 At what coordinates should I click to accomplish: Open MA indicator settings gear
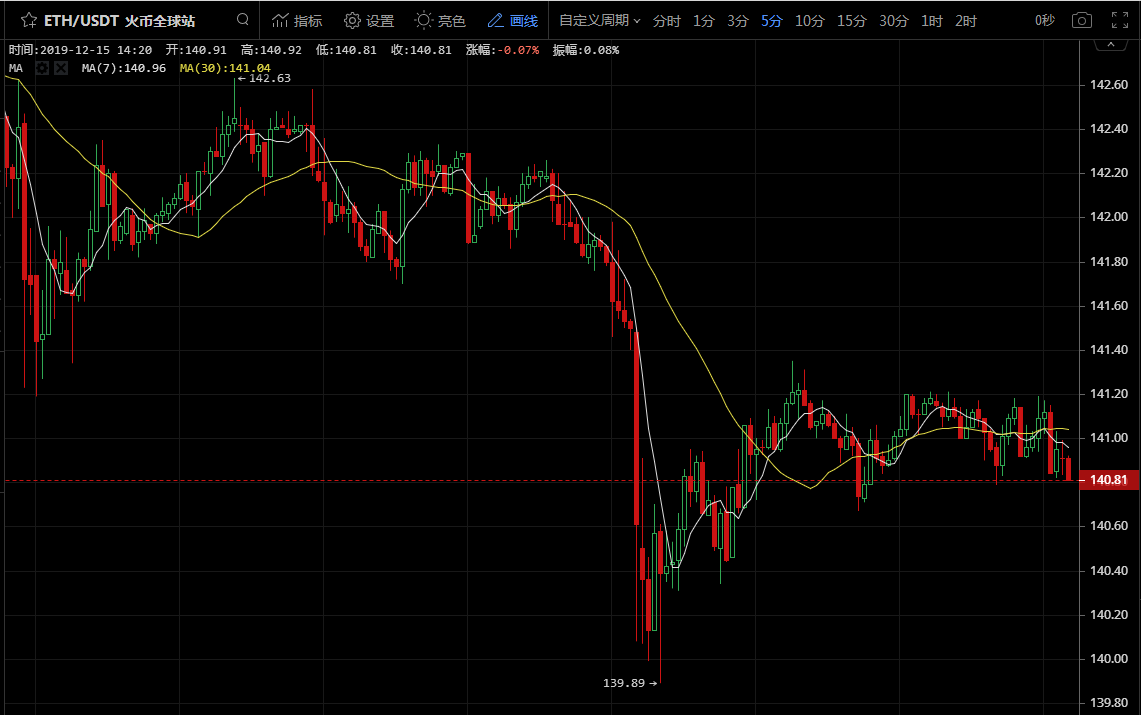click(x=42, y=68)
